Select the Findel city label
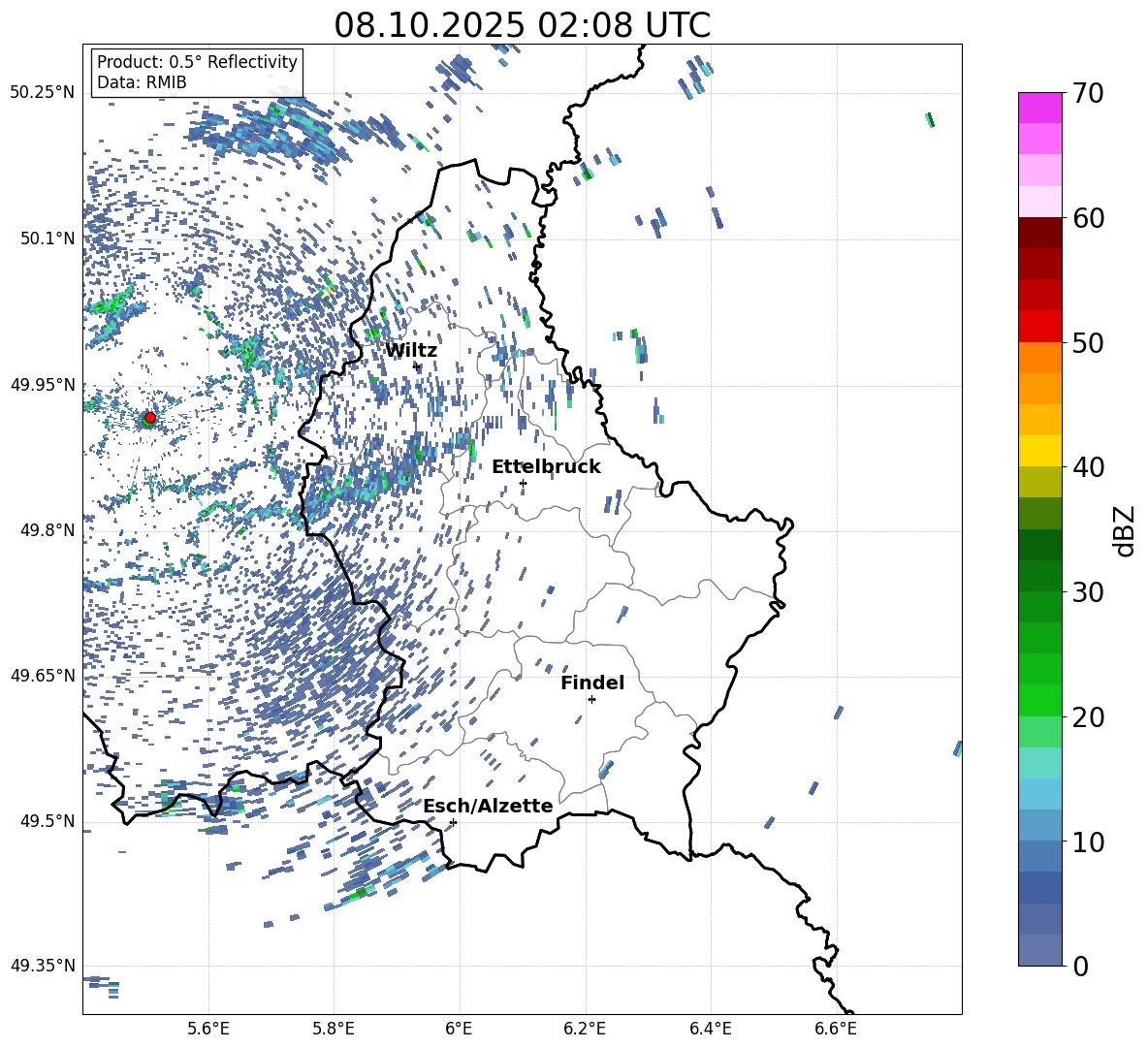 [592, 683]
